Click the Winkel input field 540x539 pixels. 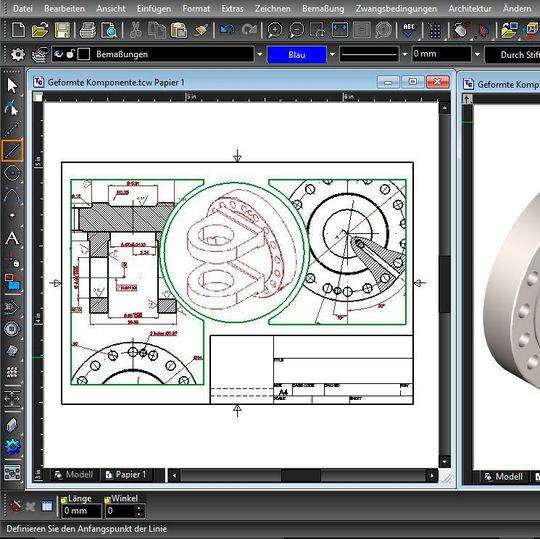click(x=121, y=510)
